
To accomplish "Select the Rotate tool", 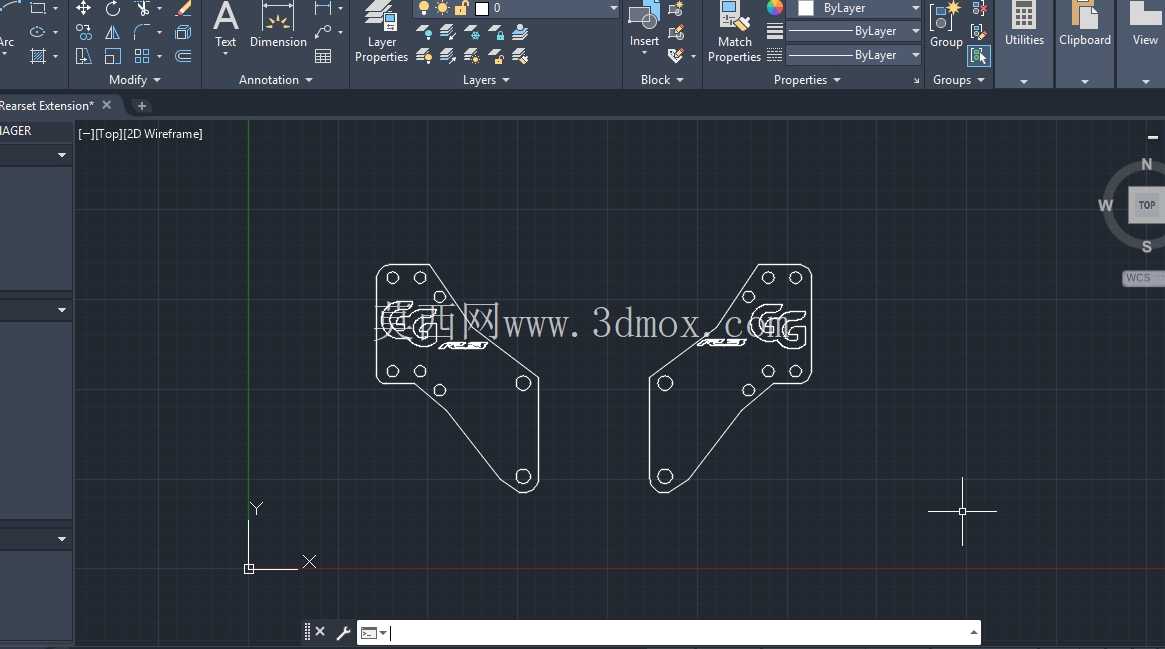I will click(x=113, y=9).
